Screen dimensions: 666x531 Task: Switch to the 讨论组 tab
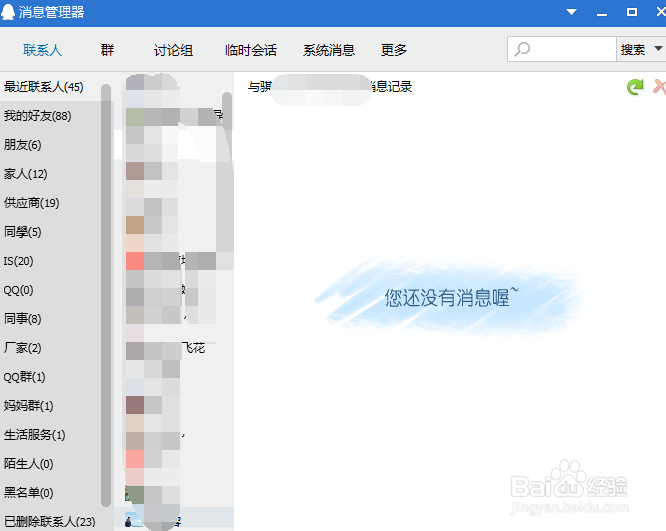(173, 50)
